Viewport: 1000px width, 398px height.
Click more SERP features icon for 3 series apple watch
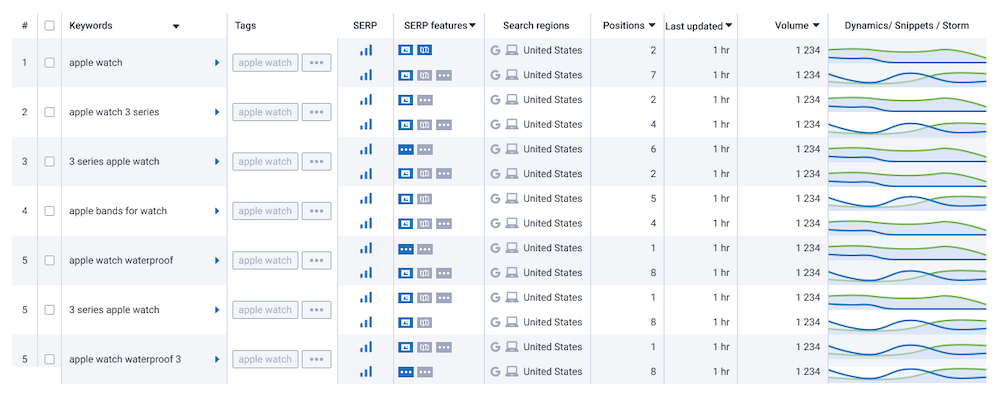(x=405, y=149)
